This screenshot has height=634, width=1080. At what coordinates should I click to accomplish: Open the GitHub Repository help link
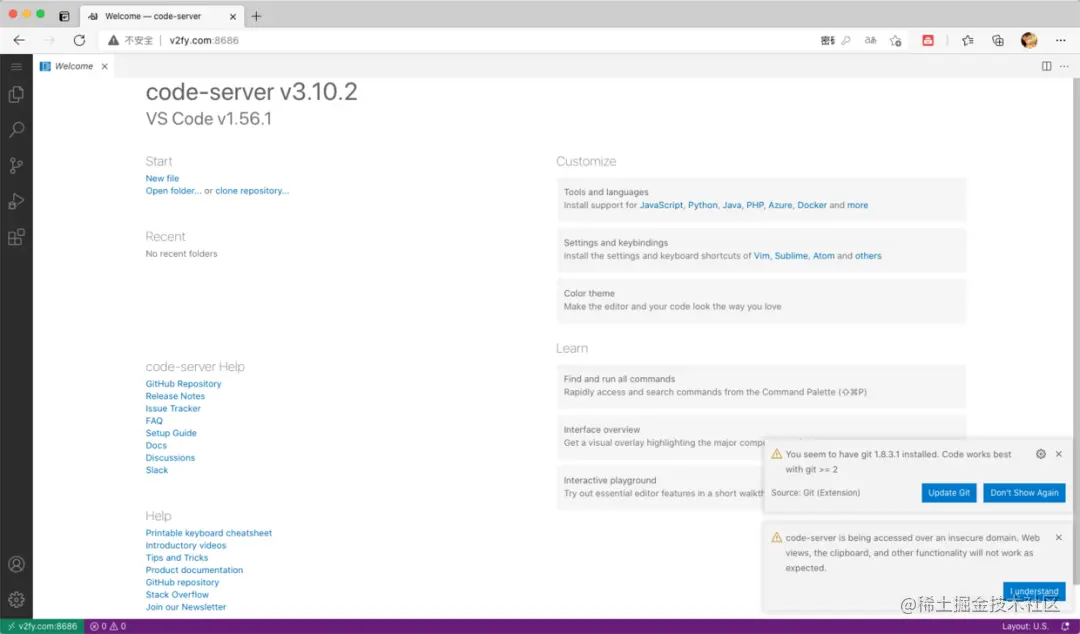pyautogui.click(x=183, y=384)
